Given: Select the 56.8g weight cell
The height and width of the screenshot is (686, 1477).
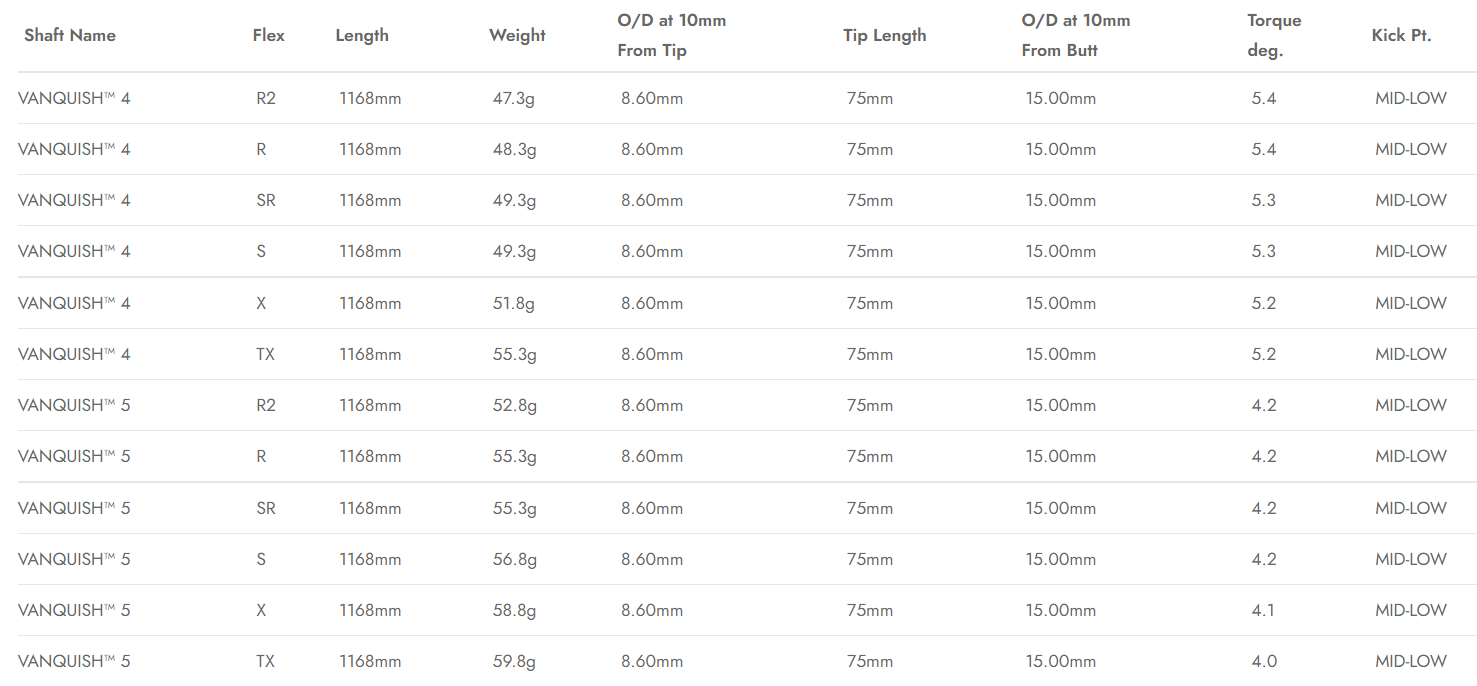Looking at the screenshot, I should 514,559.
